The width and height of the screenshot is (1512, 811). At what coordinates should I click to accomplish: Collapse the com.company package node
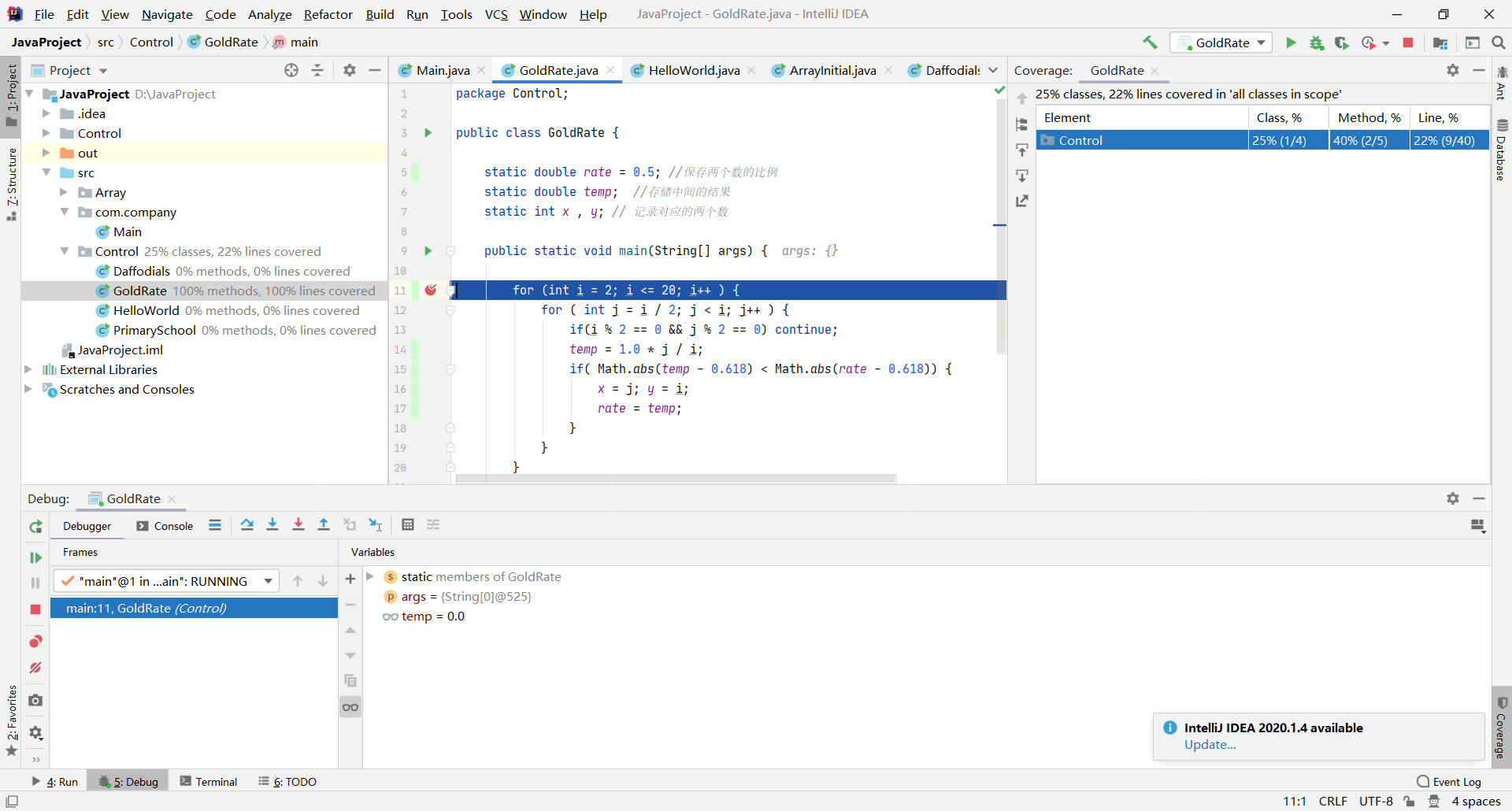(64, 212)
